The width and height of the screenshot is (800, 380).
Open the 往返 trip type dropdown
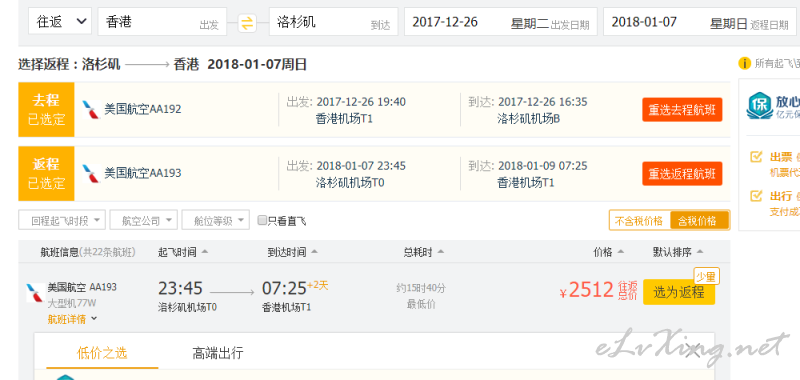[x=60, y=21]
